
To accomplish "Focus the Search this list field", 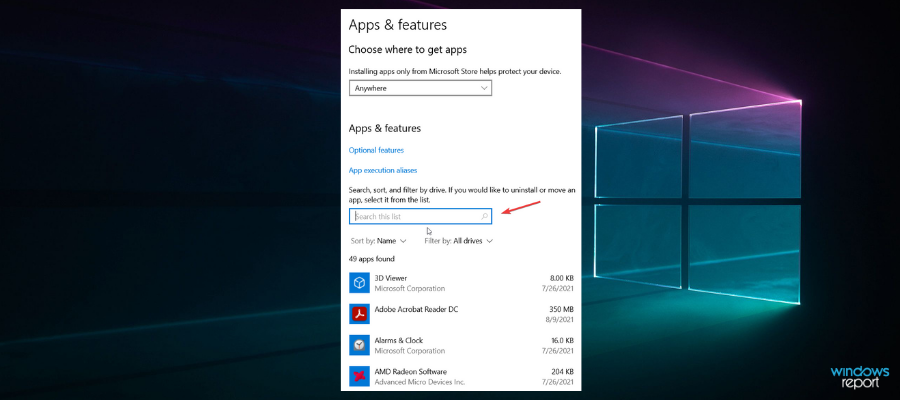I will (420, 216).
